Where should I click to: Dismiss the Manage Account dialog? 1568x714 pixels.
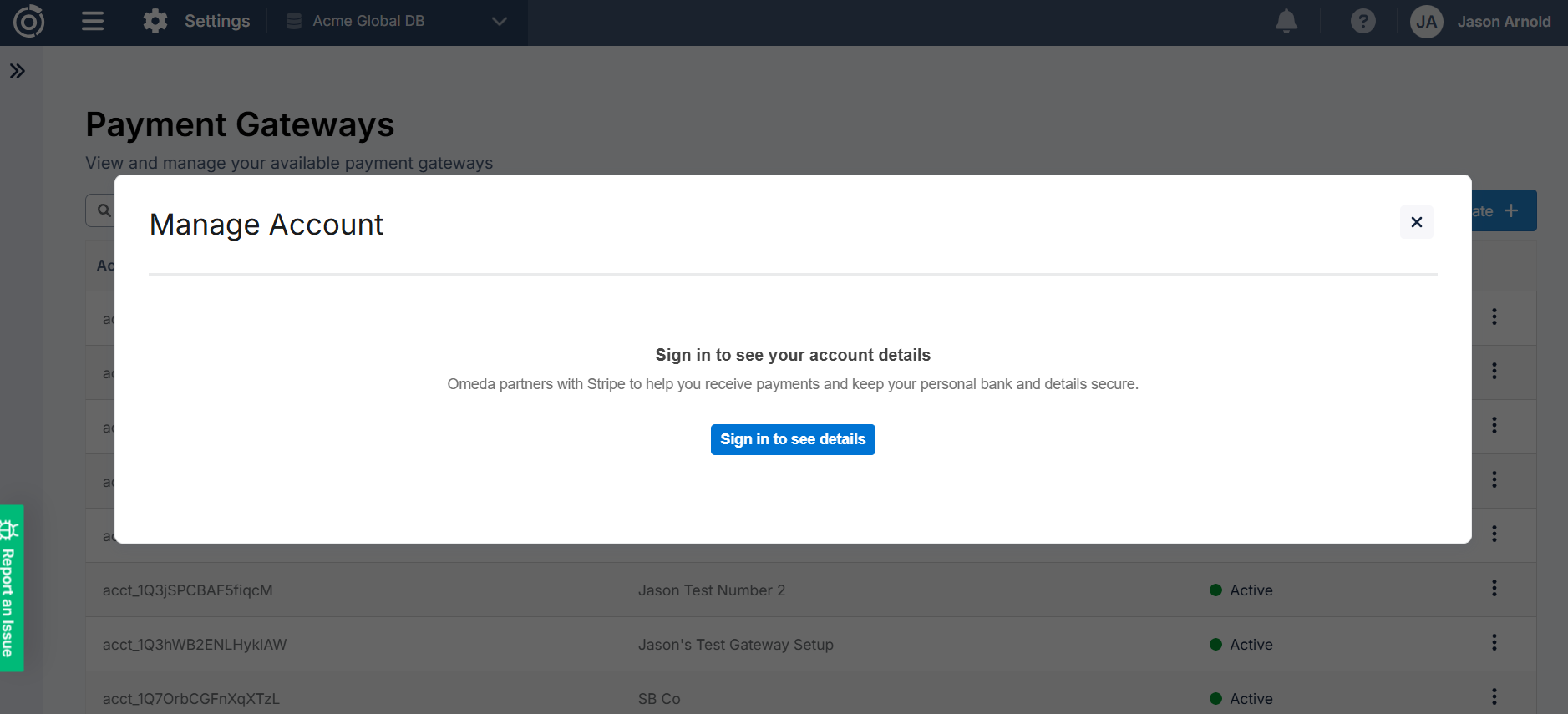pos(1416,222)
